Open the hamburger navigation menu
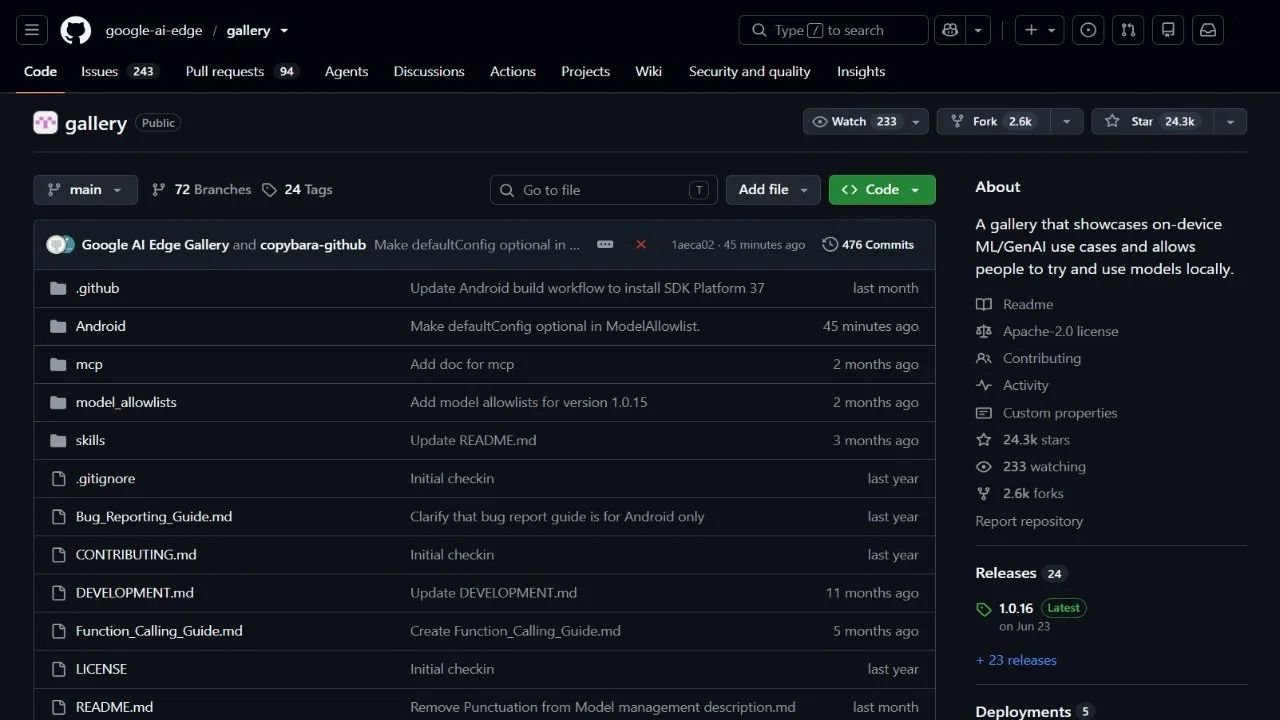Viewport: 1280px width, 720px height. pyautogui.click(x=32, y=30)
